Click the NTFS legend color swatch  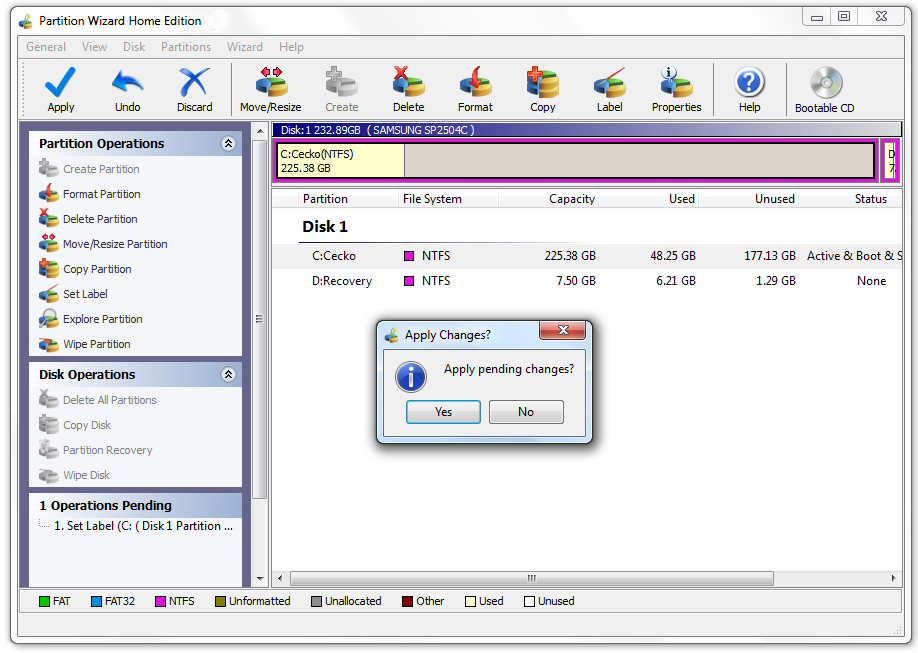[160, 601]
